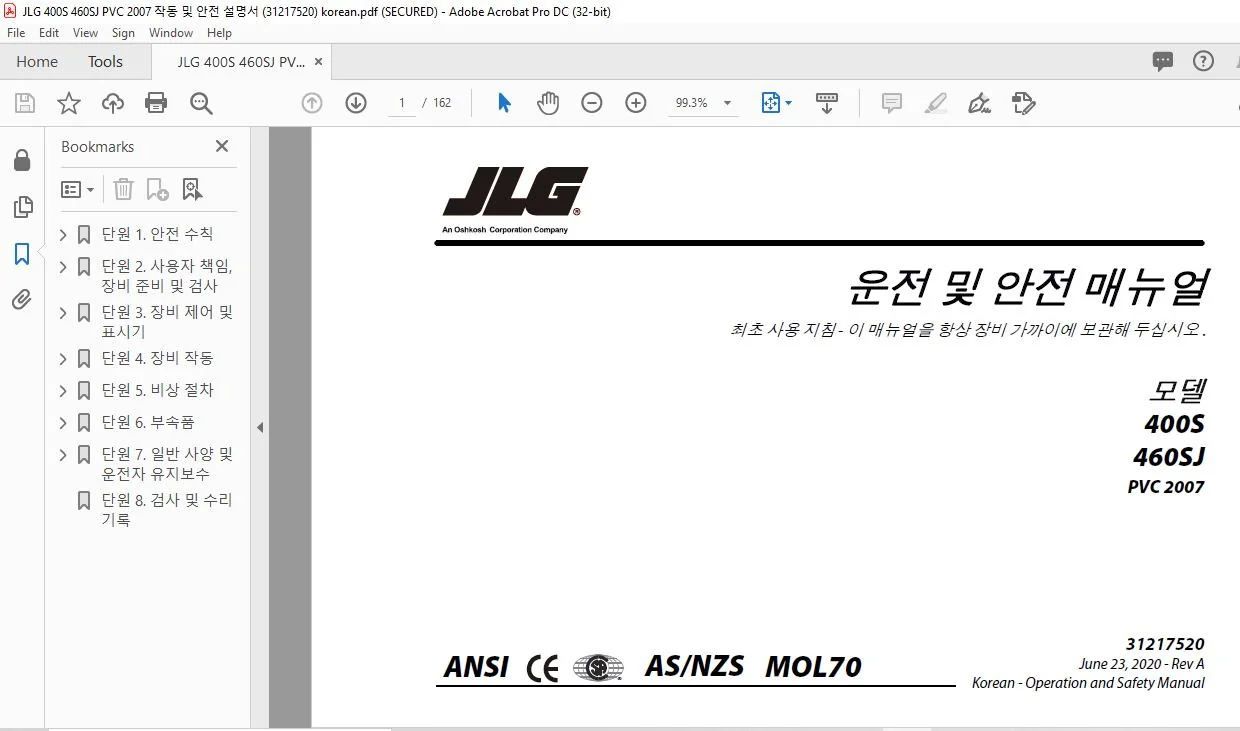Screen dimensions: 1240x731
Task: Open the Sign document pen icon
Action: click(x=980, y=103)
